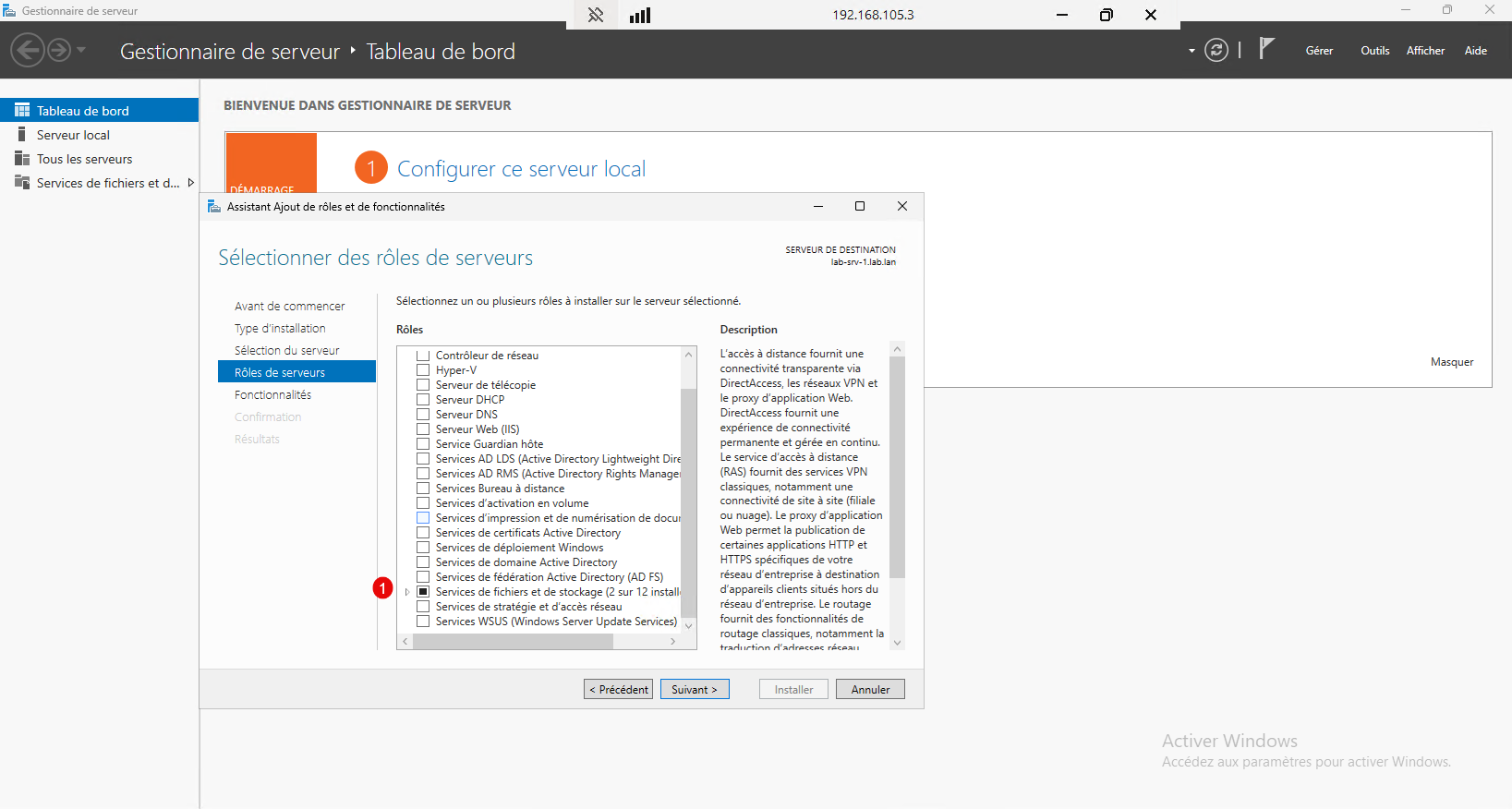Open the notifications flag icon

tap(1266, 48)
